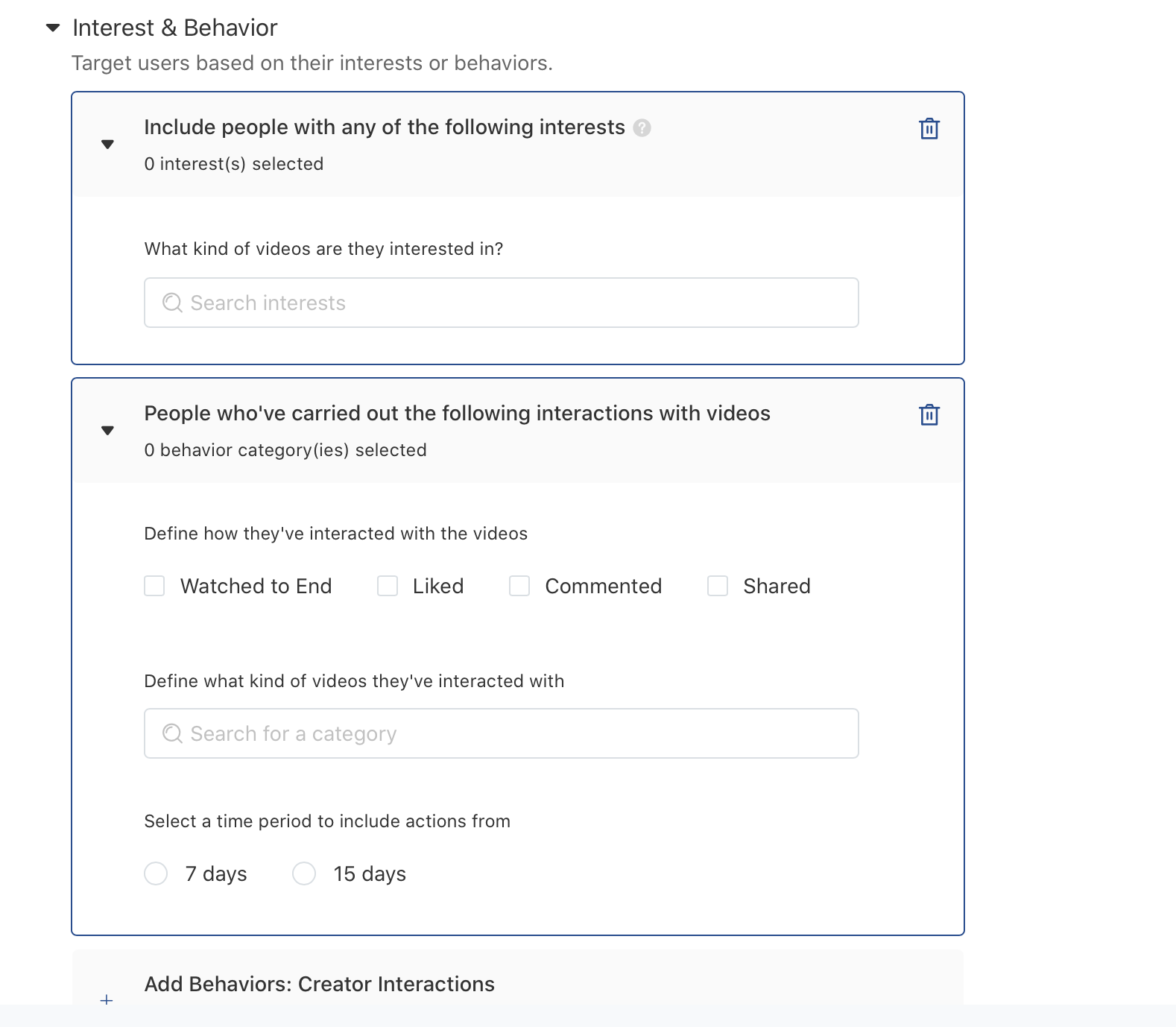Viewport: 1176px width, 1027px height.
Task: Delete the video interactions behavior card
Action: [929, 414]
